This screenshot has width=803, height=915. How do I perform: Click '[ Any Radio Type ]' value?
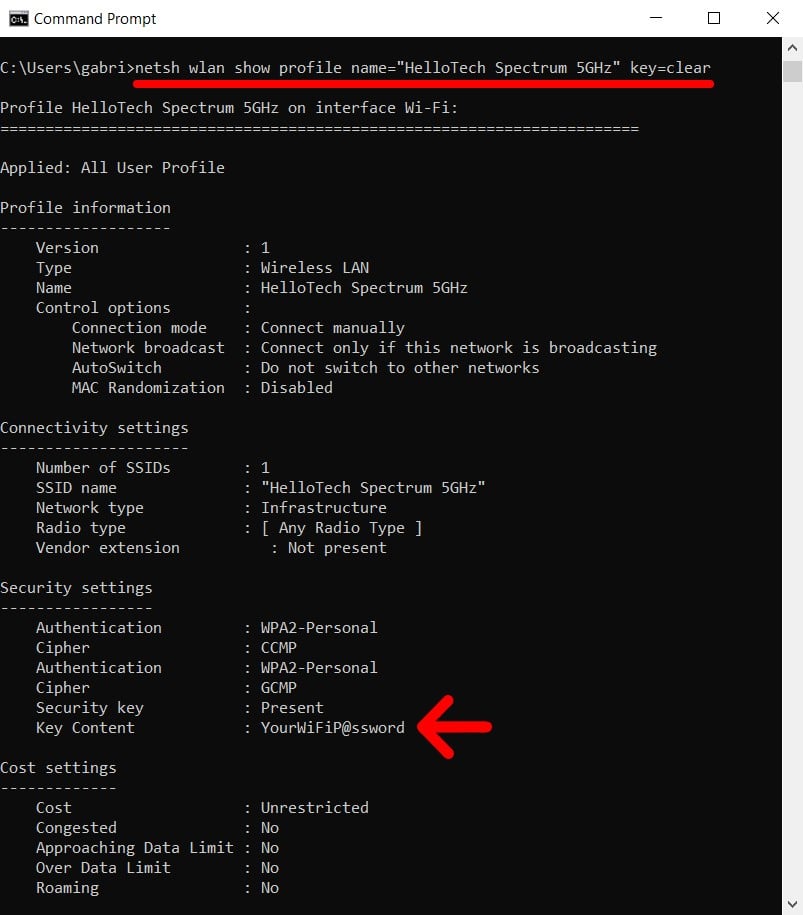pyautogui.click(x=341, y=528)
